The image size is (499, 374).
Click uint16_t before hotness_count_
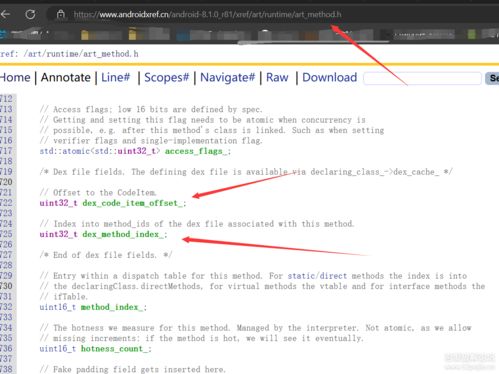(57, 349)
